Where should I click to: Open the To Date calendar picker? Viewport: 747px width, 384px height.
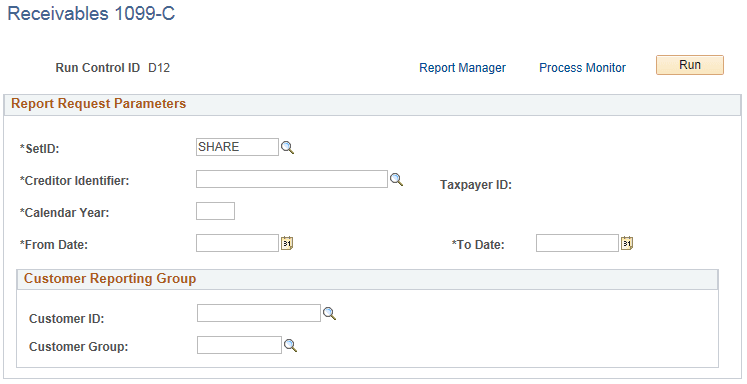coord(627,243)
